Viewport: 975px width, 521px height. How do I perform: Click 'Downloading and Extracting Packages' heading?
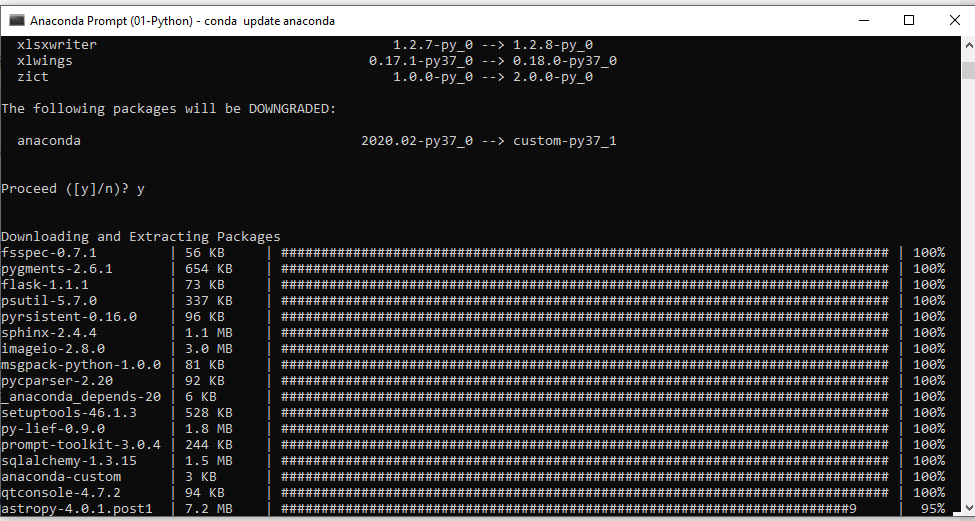point(141,236)
